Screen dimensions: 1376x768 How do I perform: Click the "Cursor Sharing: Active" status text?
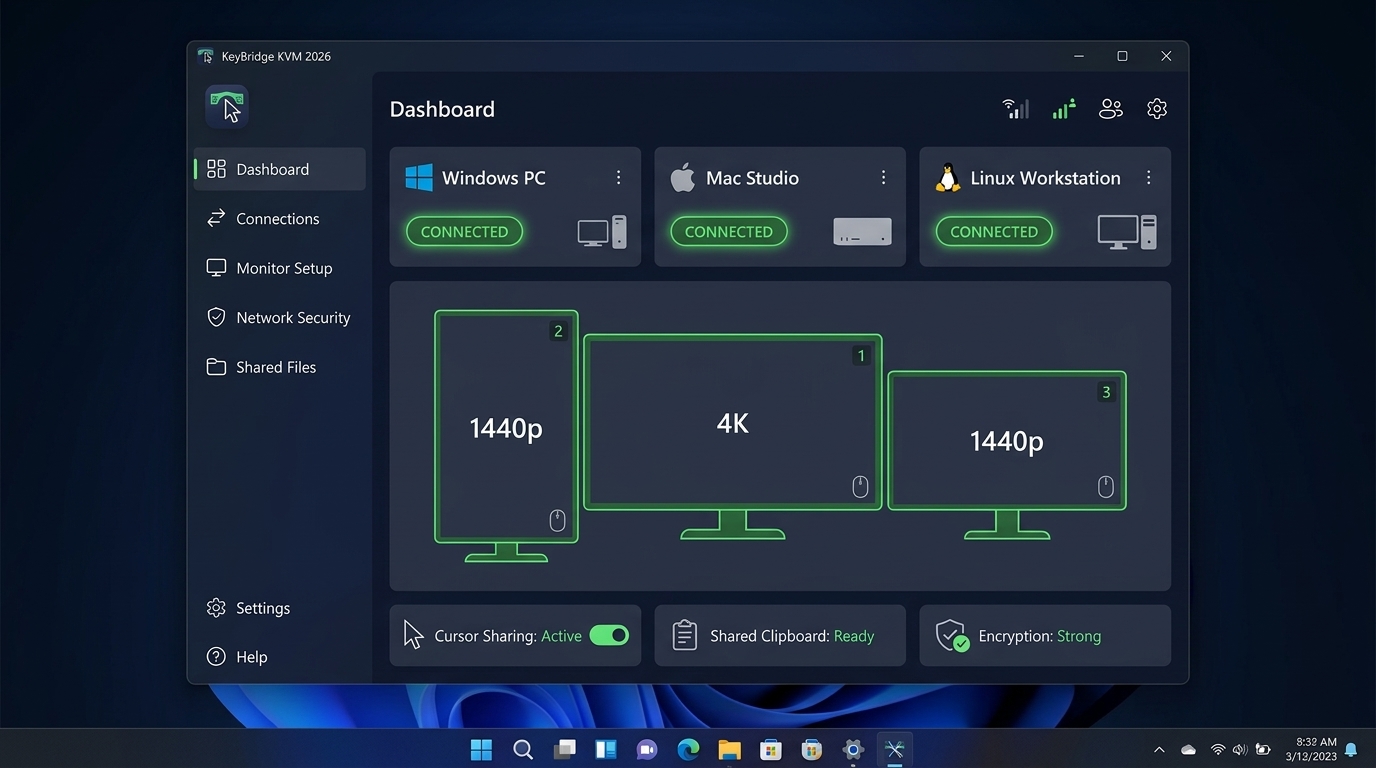(x=508, y=636)
